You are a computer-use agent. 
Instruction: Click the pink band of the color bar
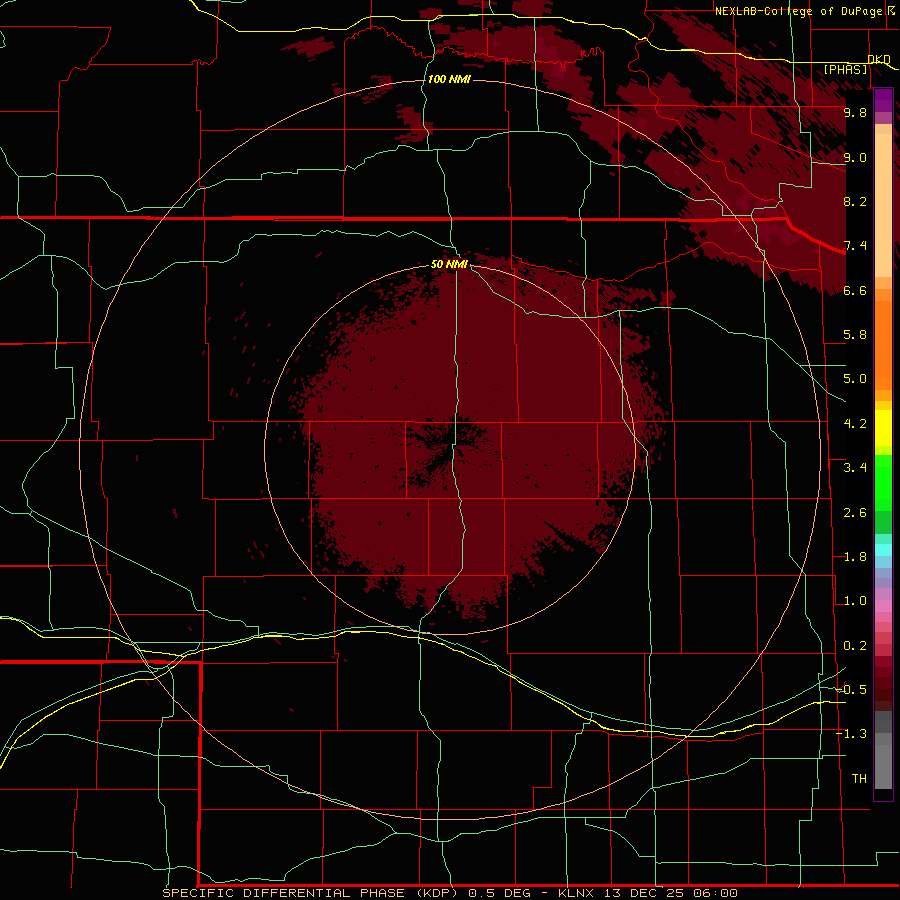[883, 606]
